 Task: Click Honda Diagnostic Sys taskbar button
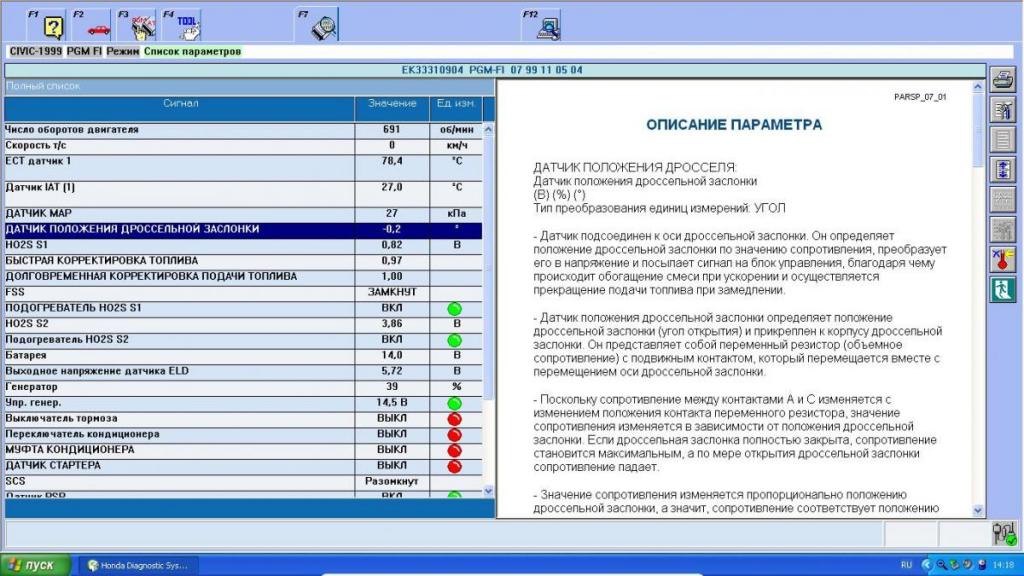140,566
